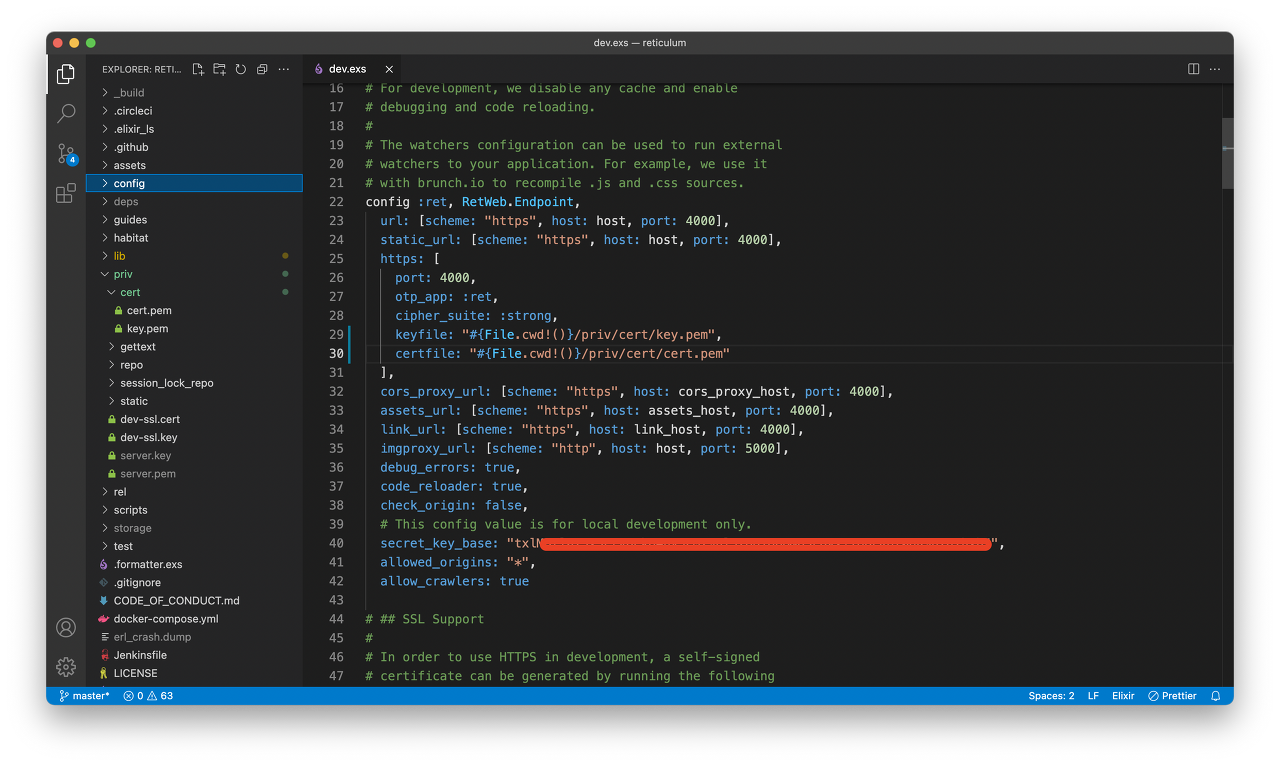Image resolution: width=1280 pixels, height=766 pixels.
Task: Open the Jenkinsfile file
Action: [x=194, y=655]
